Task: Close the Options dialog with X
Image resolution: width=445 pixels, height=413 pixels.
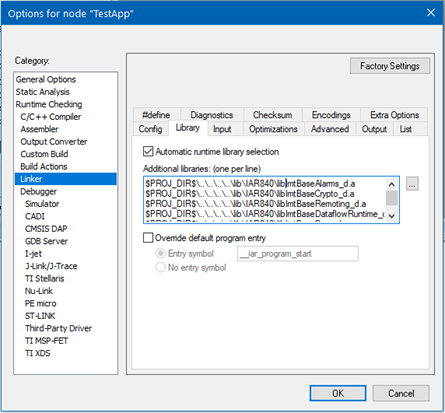Action: 431,13
